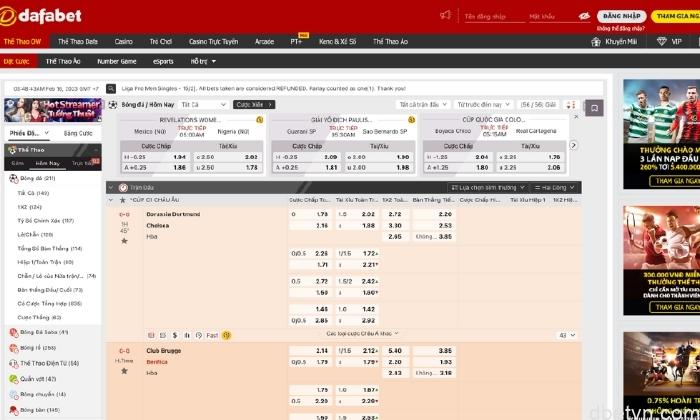
Task: Click the scoreboard icon under the Dortmund match
Action: pos(151,335)
